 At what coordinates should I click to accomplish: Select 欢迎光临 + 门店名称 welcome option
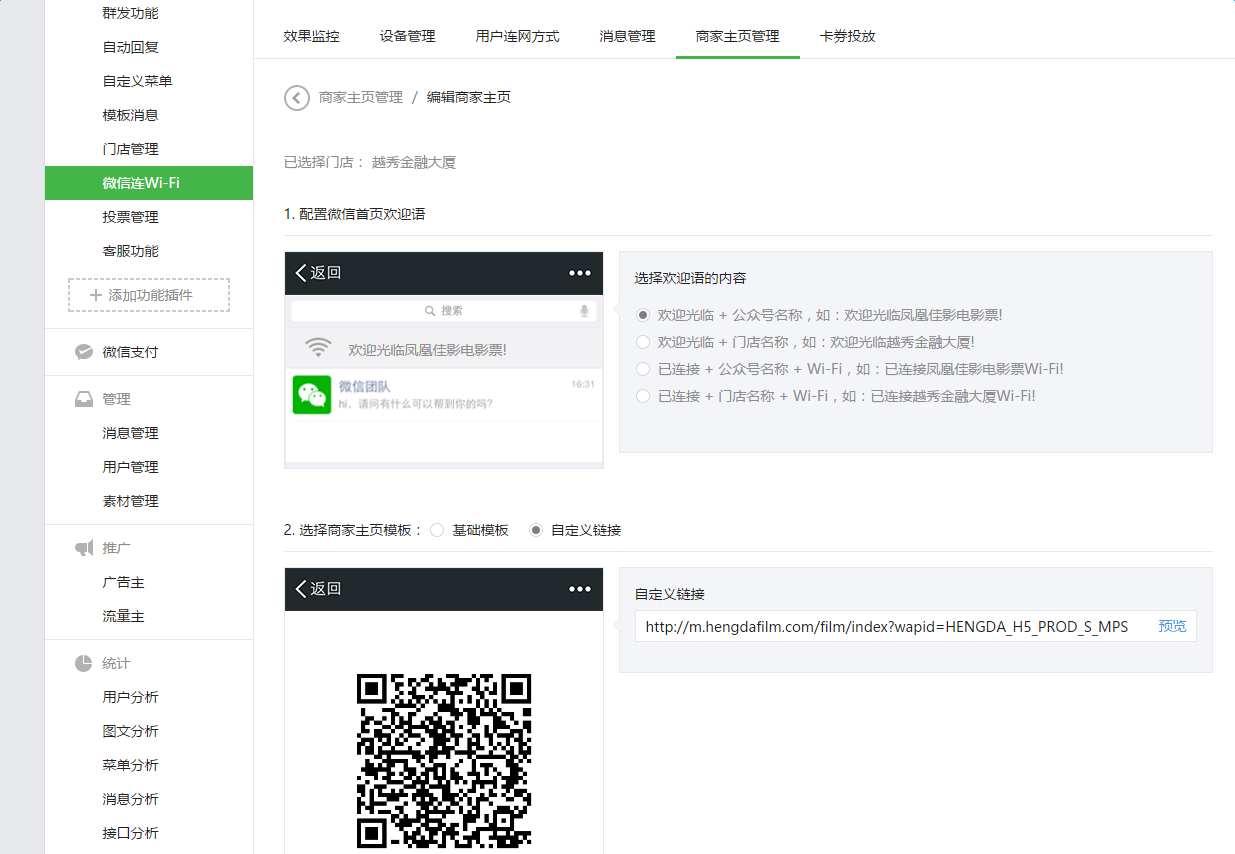[644, 342]
